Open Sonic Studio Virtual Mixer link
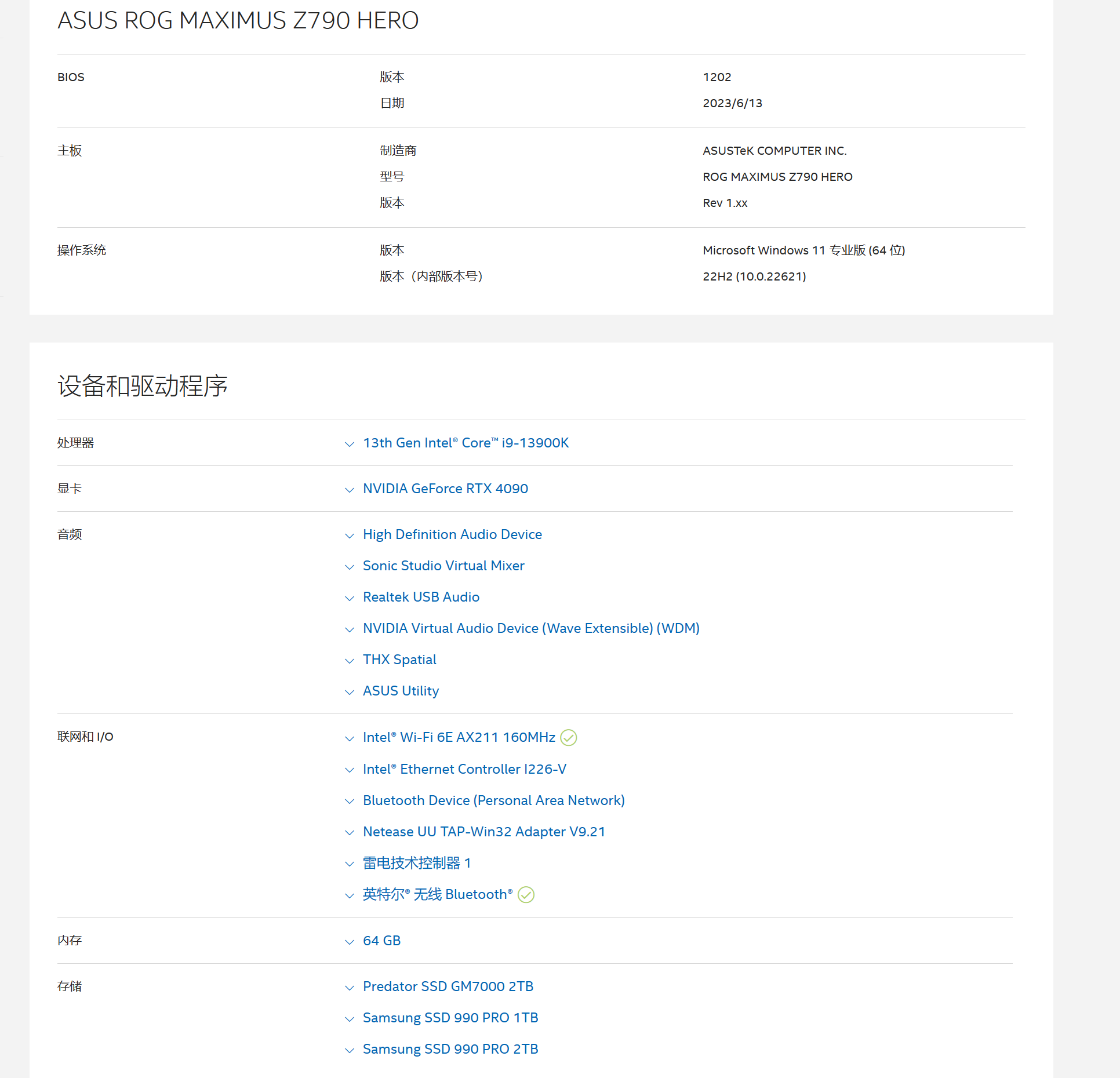This screenshot has height=1078, width=1120. (x=443, y=566)
